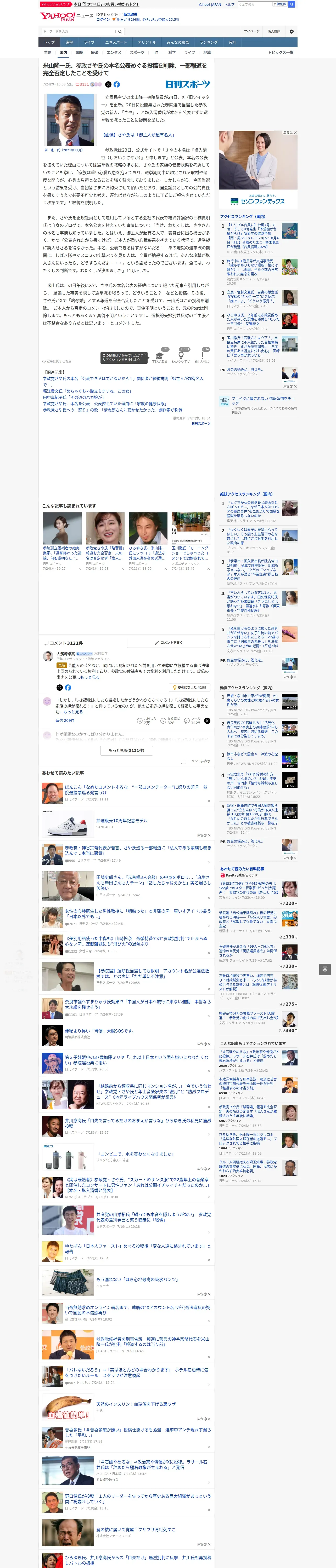336x1568 pixels.
Task: Open マイページ link
Action: click(x=252, y=32)
